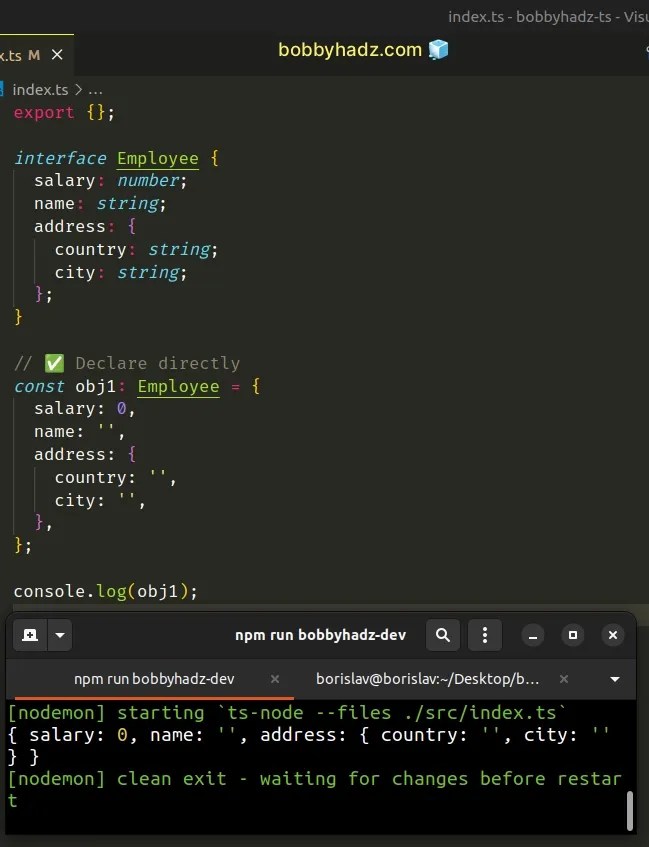
Task: Click the terminal vertical scrollbar handle
Action: (x=630, y=810)
